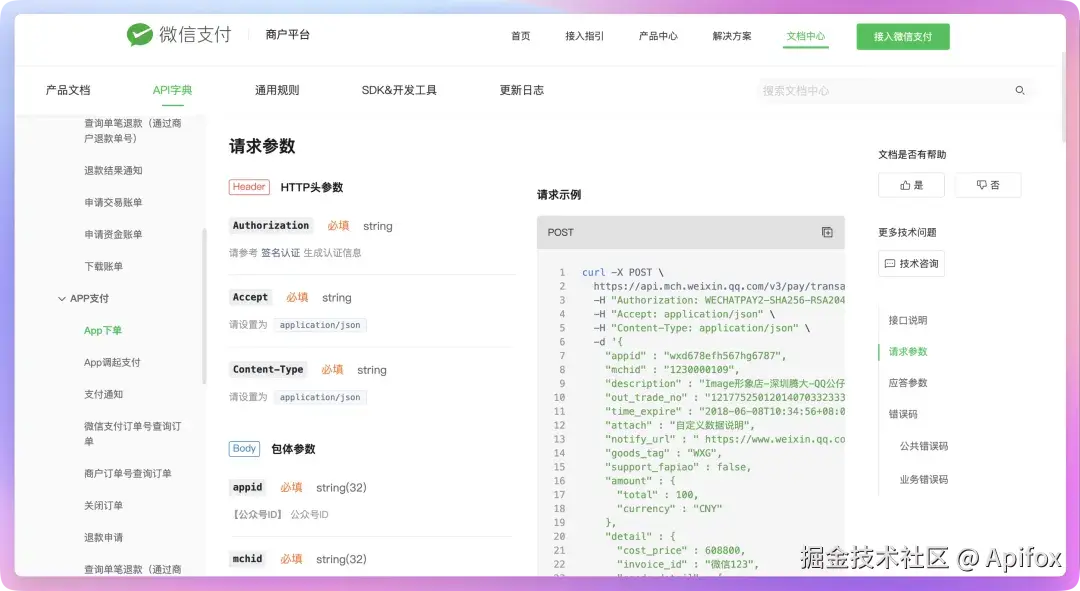Switch to the 产品文档 tab
Screen dimensions: 1080x591
[x=68, y=89]
